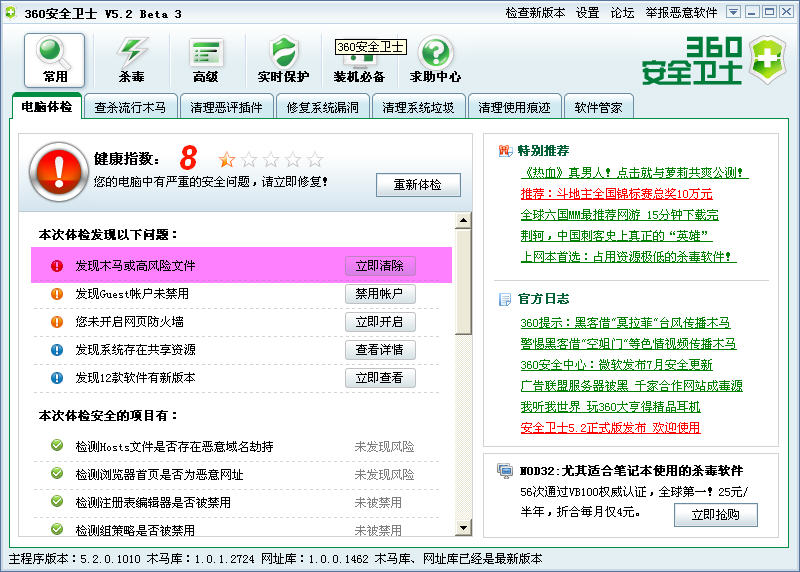This screenshot has width=800, height=572.
Task: Open the title bar dropdown arrow menu
Action: [733, 12]
